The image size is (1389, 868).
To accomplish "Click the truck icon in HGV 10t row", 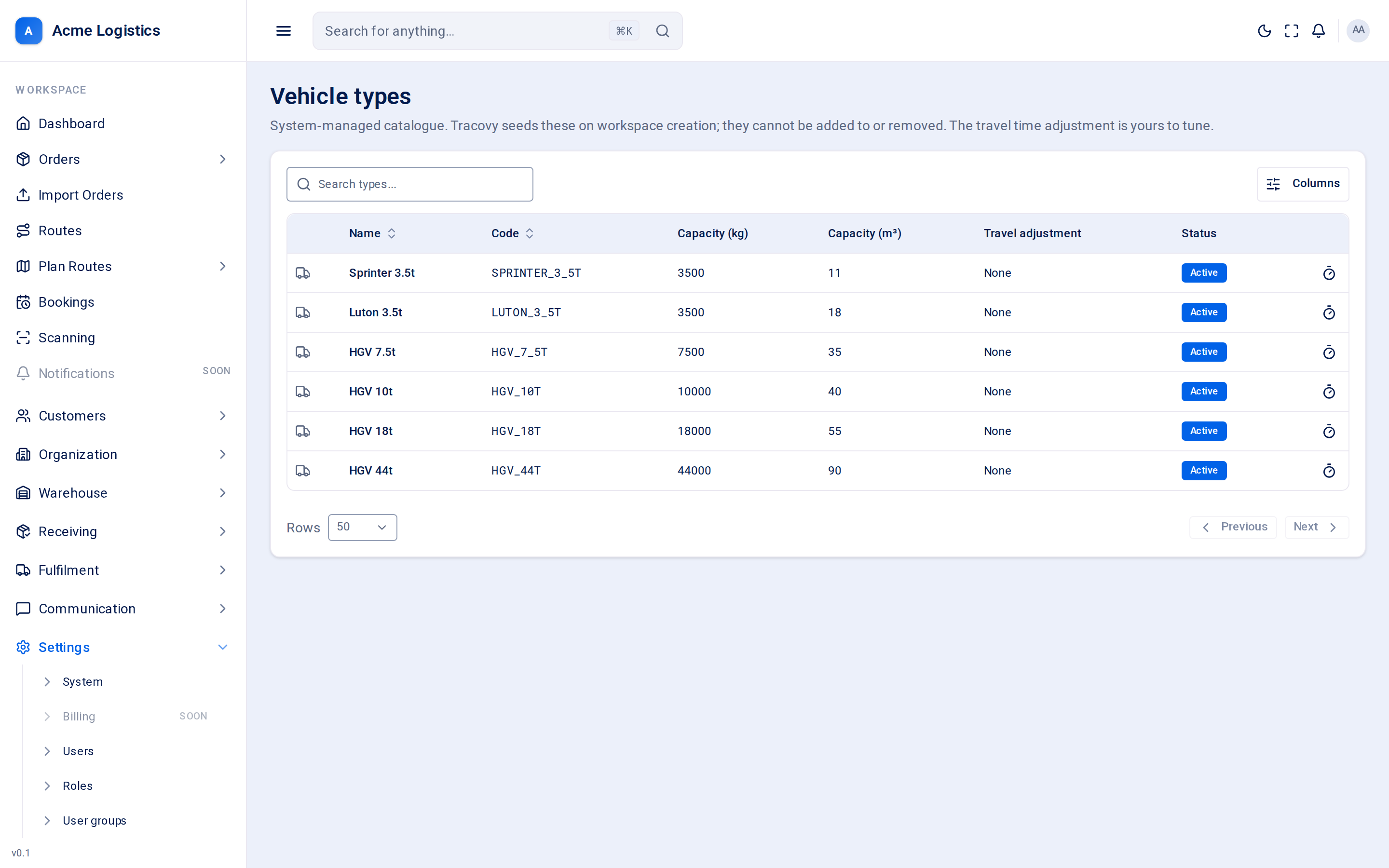I will pos(303,392).
